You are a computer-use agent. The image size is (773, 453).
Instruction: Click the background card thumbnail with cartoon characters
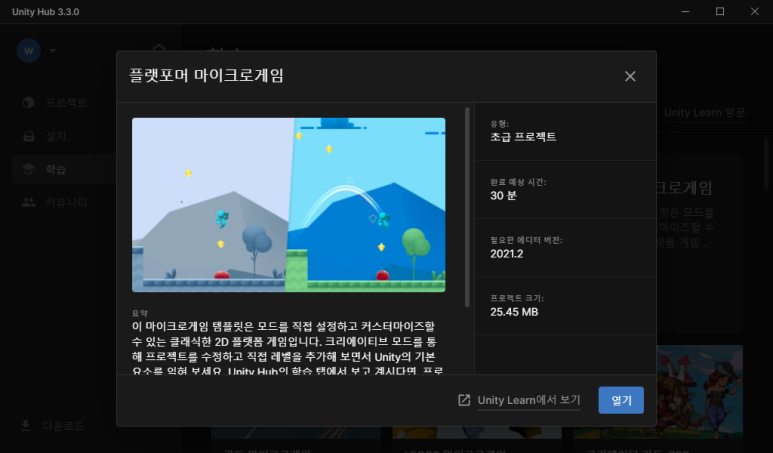pyautogui.click(x=700, y=392)
